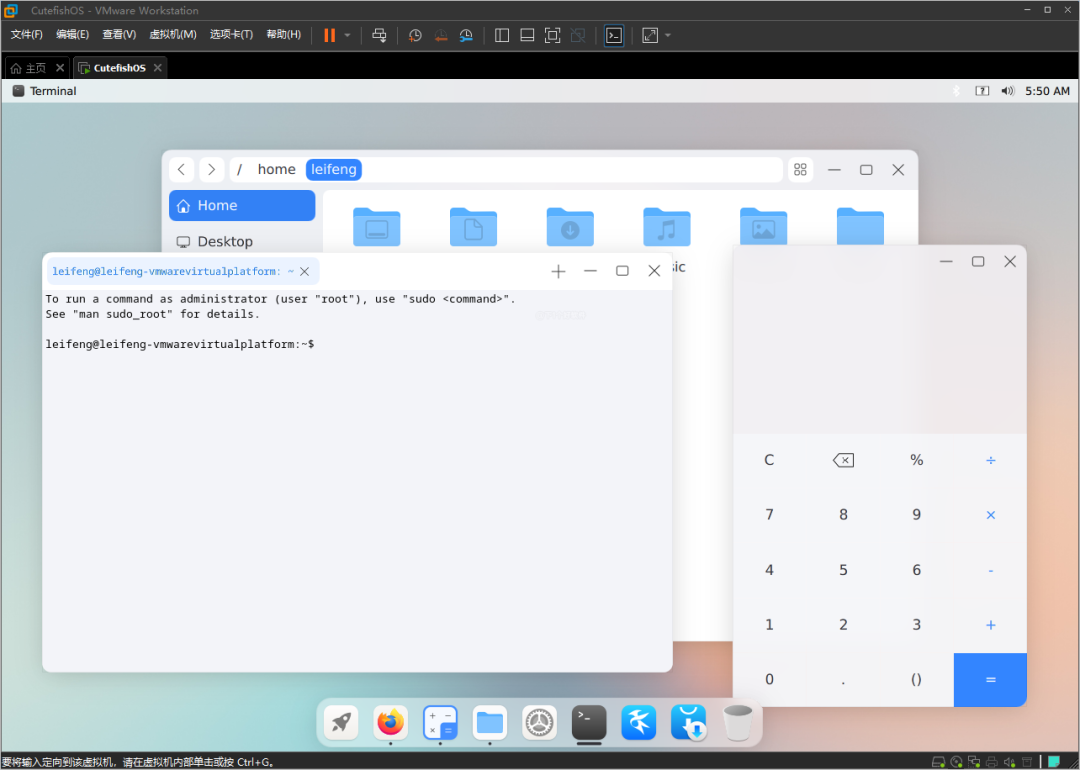Switch to the 主页 tab
This screenshot has width=1080, height=770.
(29, 67)
